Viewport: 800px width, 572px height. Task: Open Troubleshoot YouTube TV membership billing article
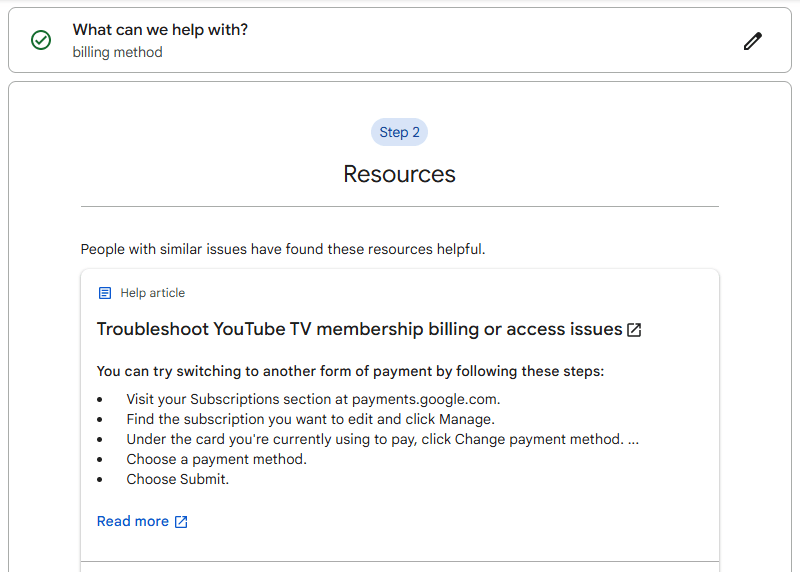pyautogui.click(x=360, y=329)
